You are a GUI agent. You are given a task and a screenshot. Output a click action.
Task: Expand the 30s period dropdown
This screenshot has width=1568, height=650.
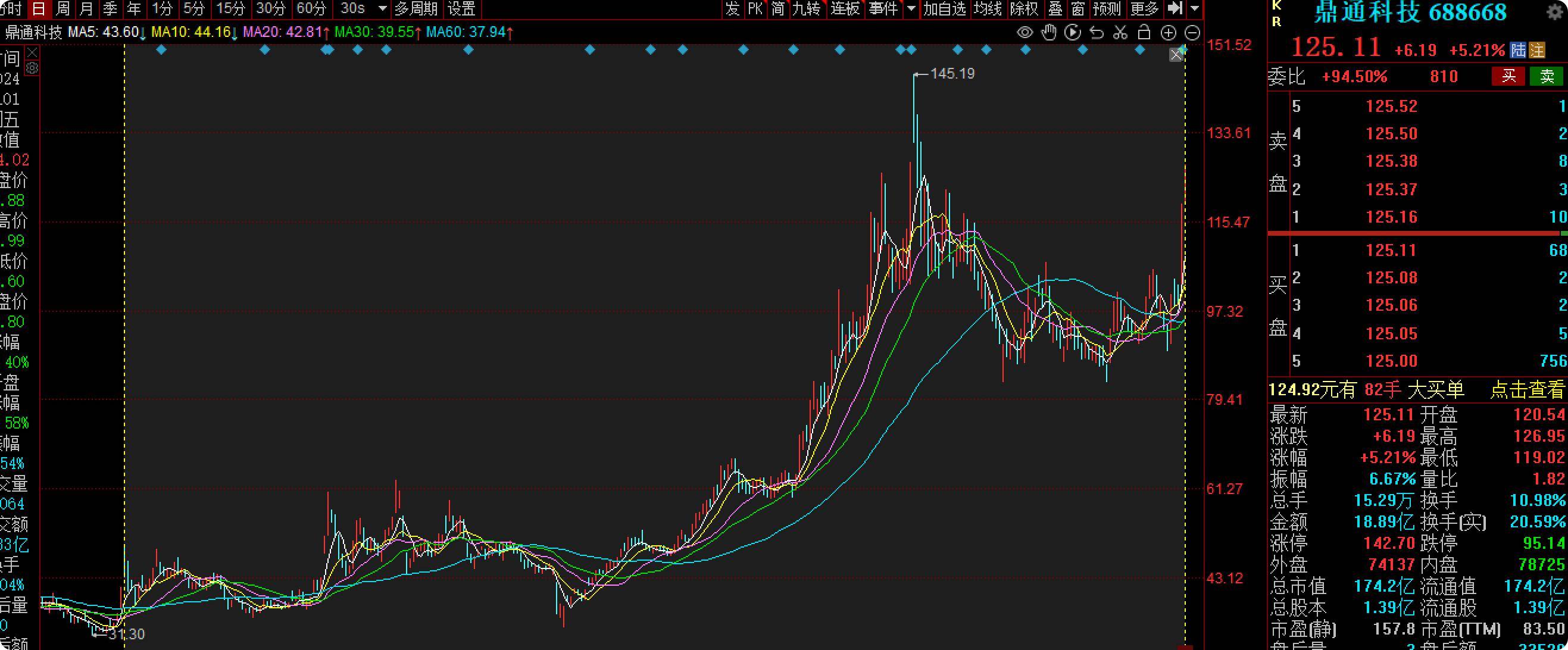point(382,8)
